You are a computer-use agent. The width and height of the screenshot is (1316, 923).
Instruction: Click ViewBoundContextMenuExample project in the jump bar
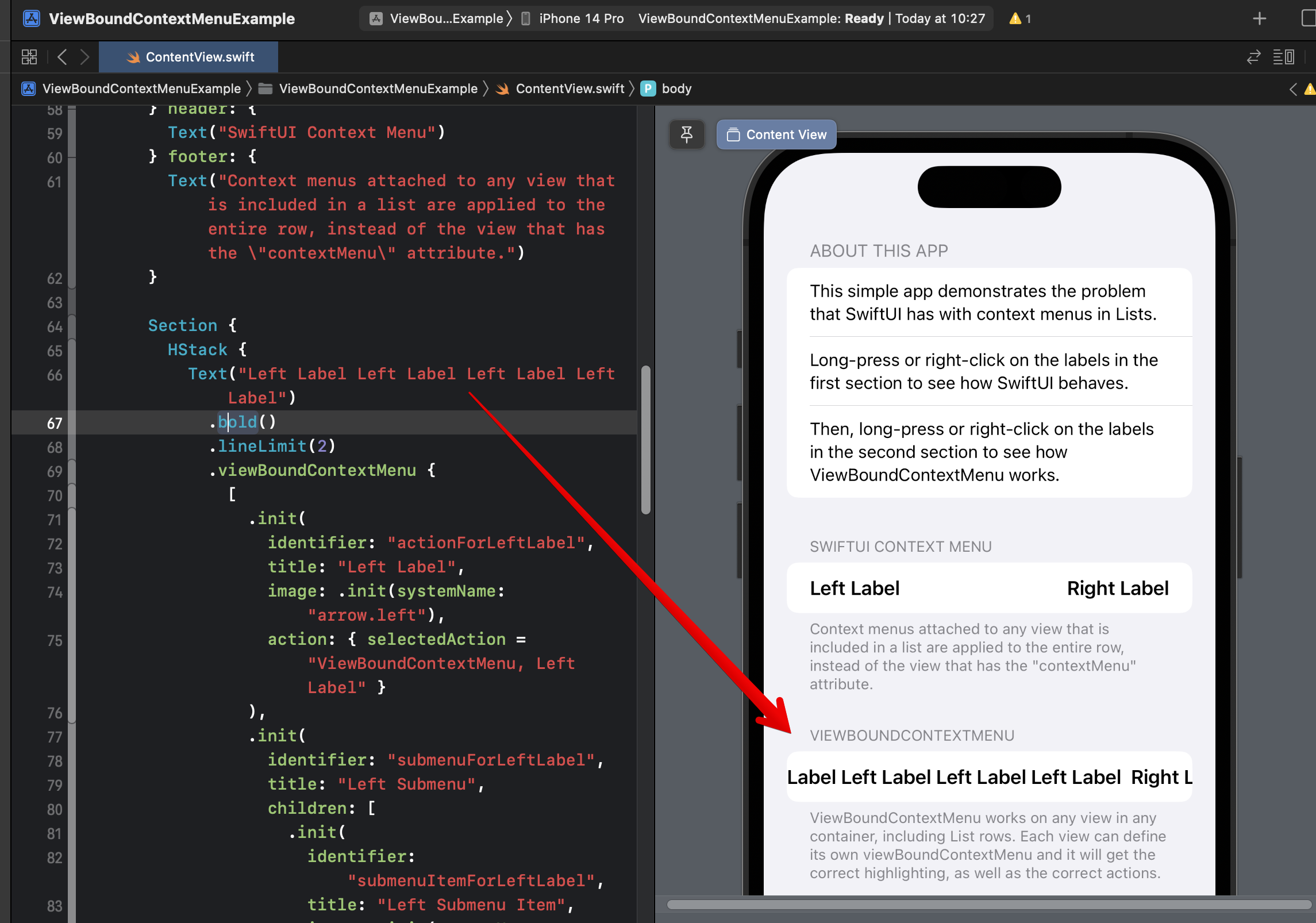tap(132, 89)
